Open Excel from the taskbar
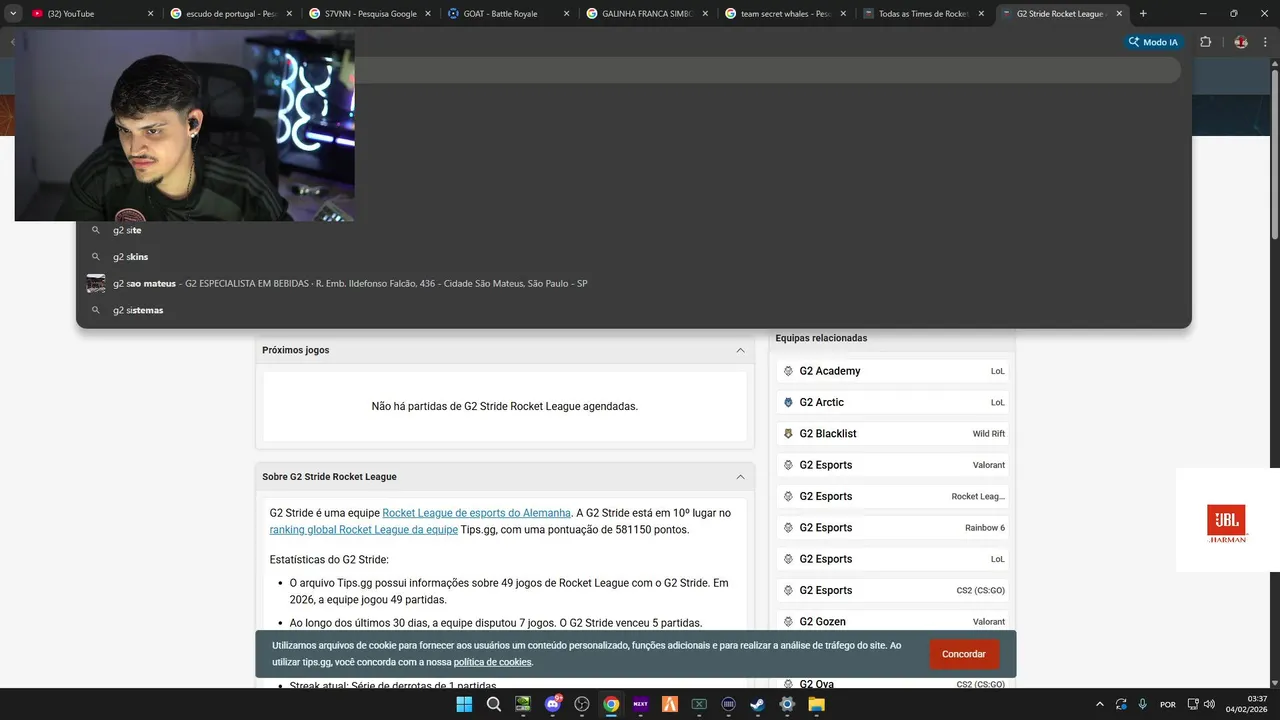The height and width of the screenshot is (720, 1280). point(699,704)
